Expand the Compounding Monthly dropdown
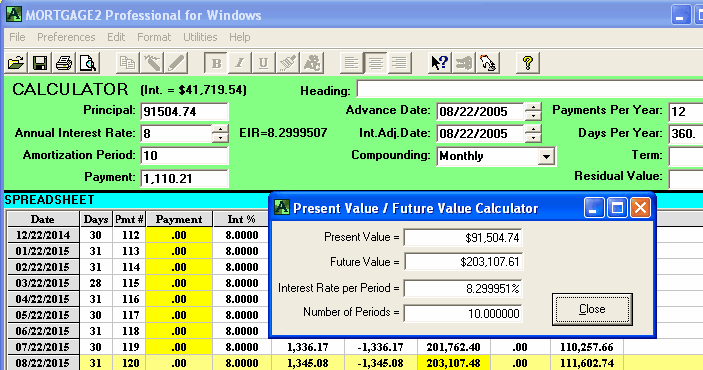 pos(546,157)
